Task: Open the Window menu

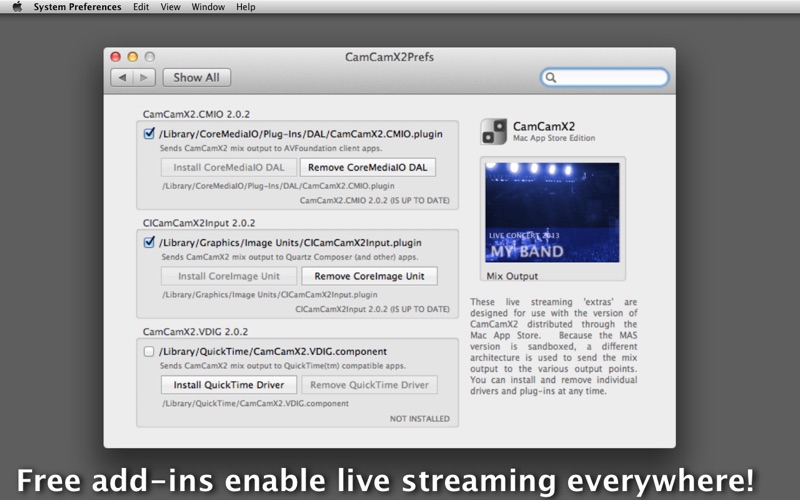Action: [208, 7]
